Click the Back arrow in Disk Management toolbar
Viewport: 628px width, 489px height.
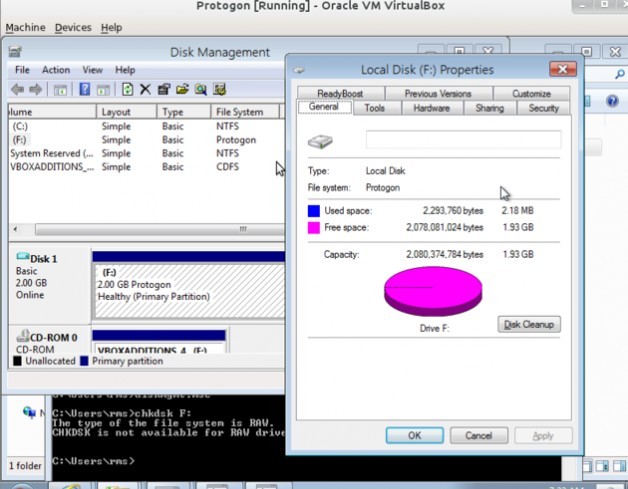coord(17,89)
